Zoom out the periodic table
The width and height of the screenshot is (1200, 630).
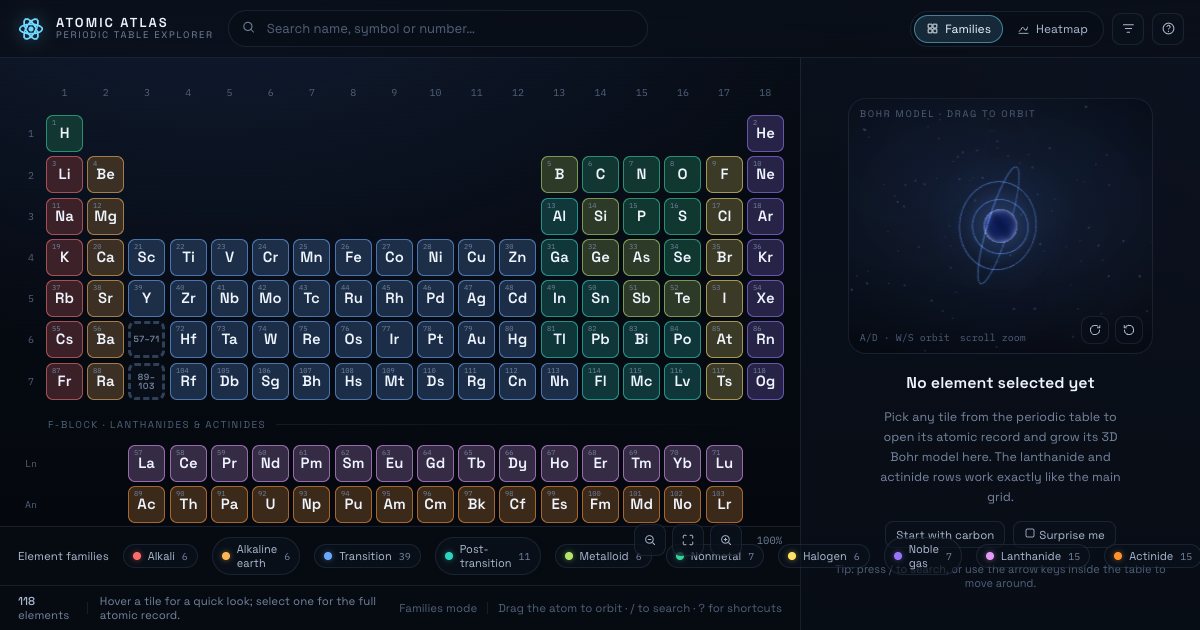[x=650, y=540]
